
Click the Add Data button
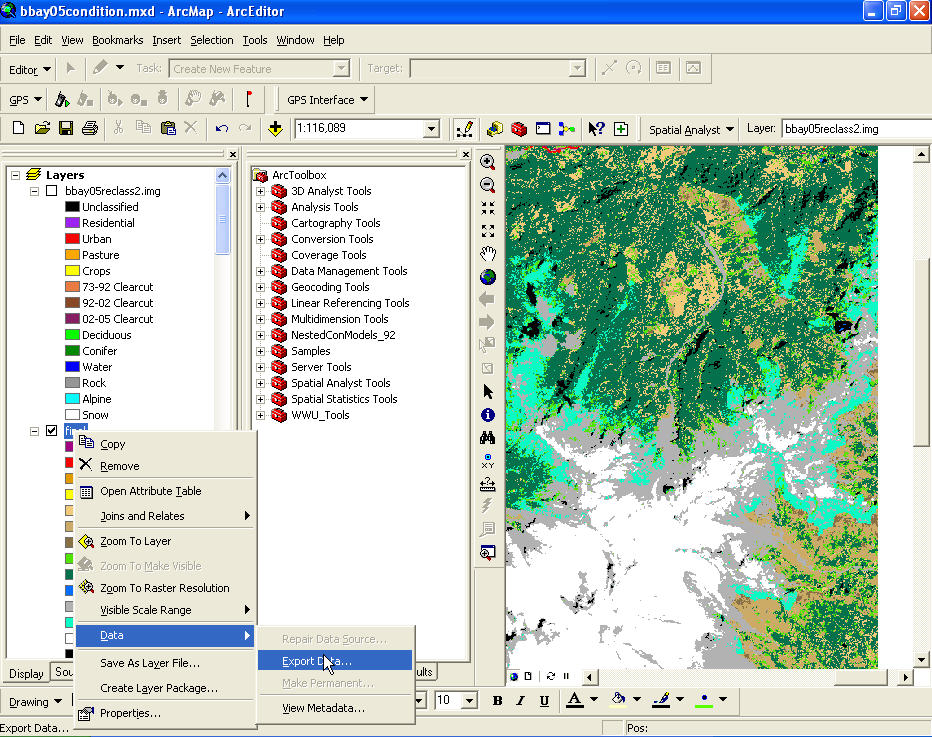(x=275, y=128)
